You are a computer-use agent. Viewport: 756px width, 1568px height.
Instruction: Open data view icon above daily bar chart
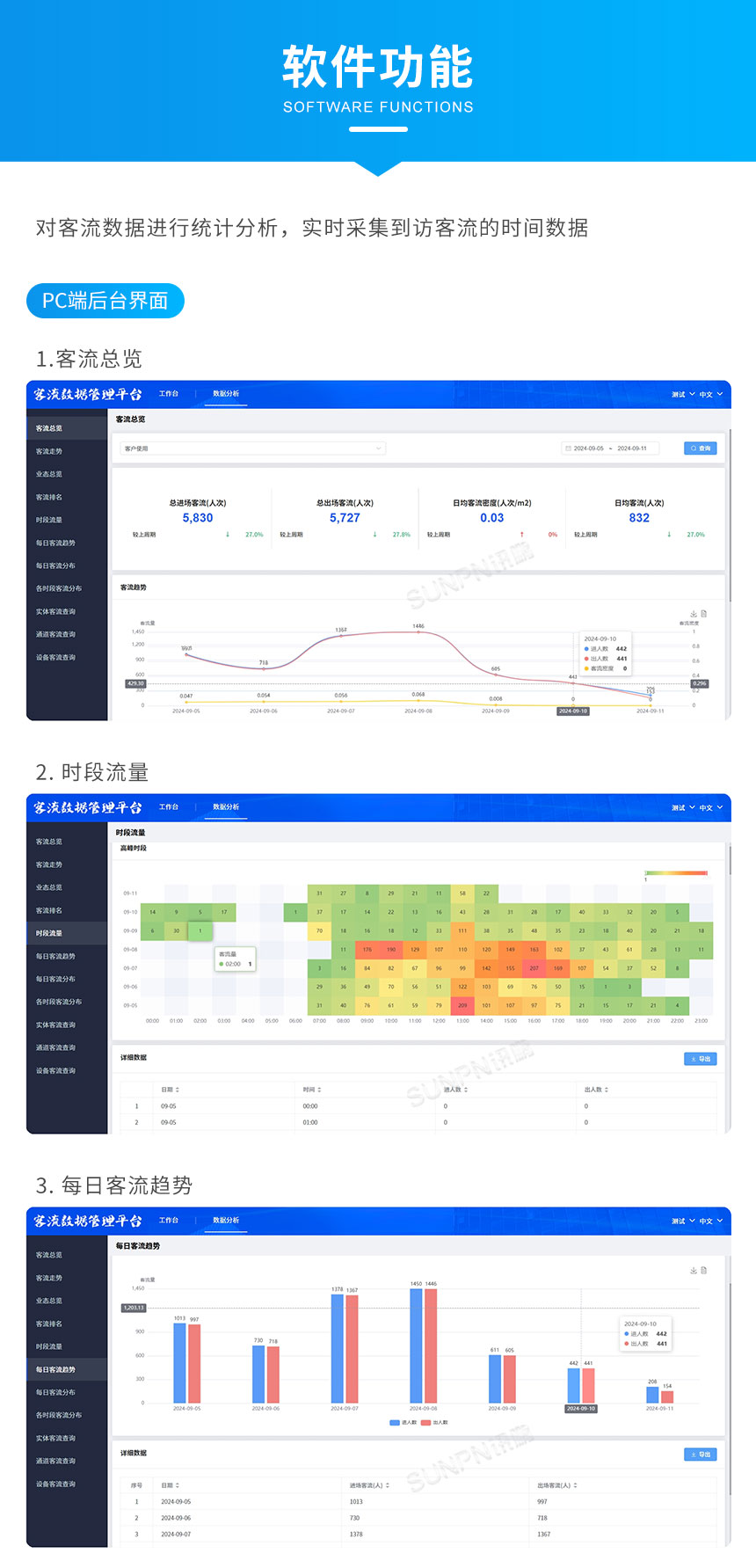(703, 1270)
